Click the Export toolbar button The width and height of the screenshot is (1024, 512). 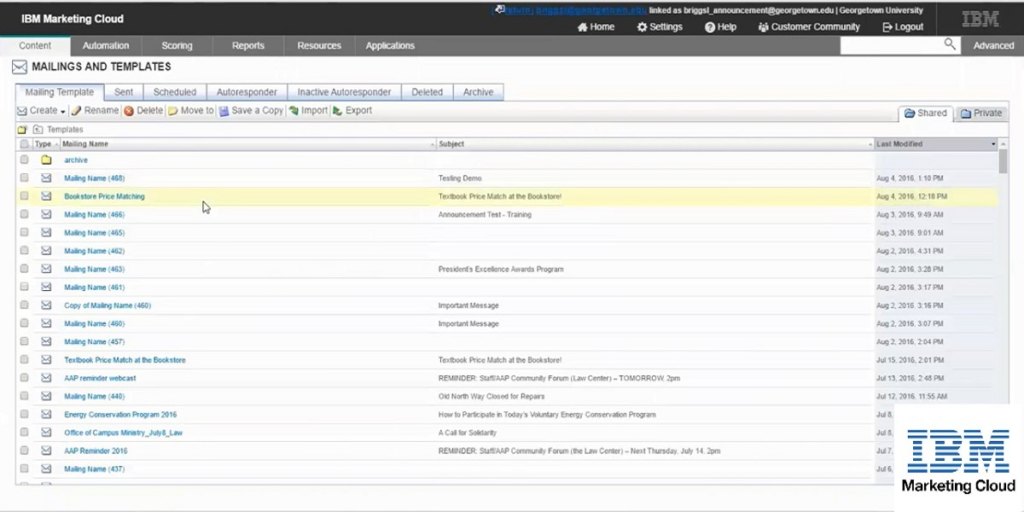click(352, 111)
